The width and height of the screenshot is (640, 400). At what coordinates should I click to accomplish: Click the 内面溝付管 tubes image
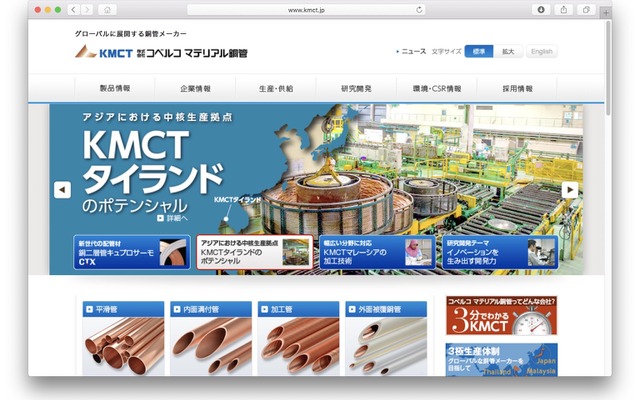tap(211, 347)
